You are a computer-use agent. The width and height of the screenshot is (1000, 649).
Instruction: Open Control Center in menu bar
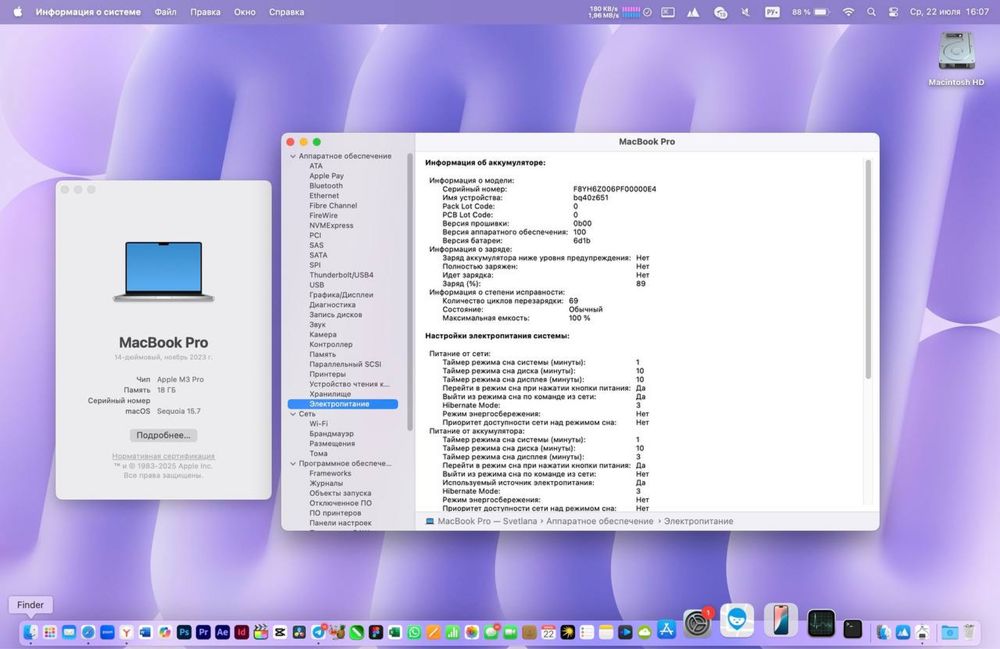click(x=893, y=11)
